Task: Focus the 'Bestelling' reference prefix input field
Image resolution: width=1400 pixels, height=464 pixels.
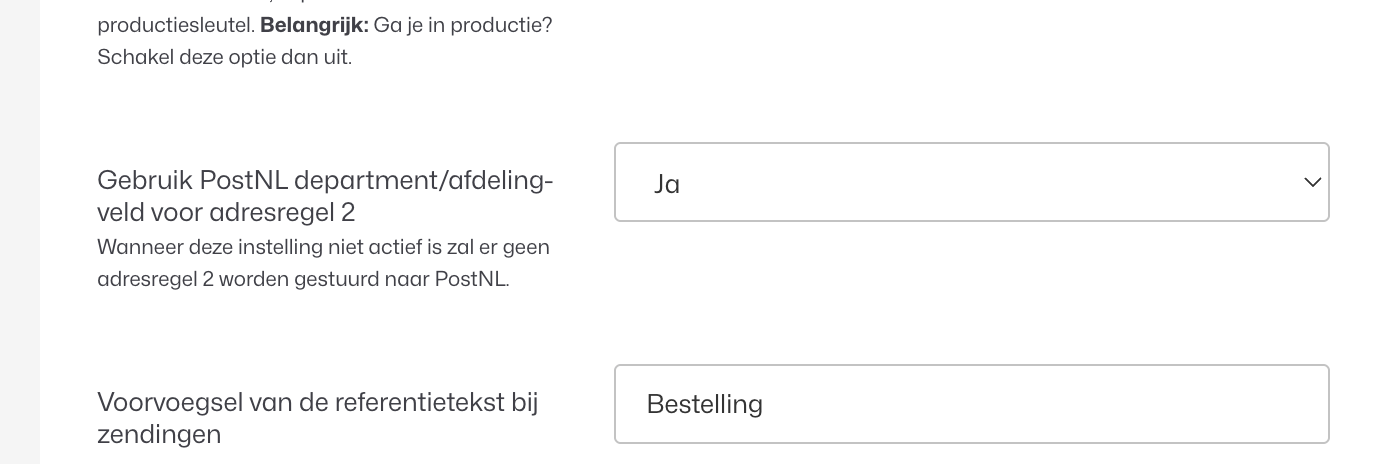Action: [x=970, y=404]
